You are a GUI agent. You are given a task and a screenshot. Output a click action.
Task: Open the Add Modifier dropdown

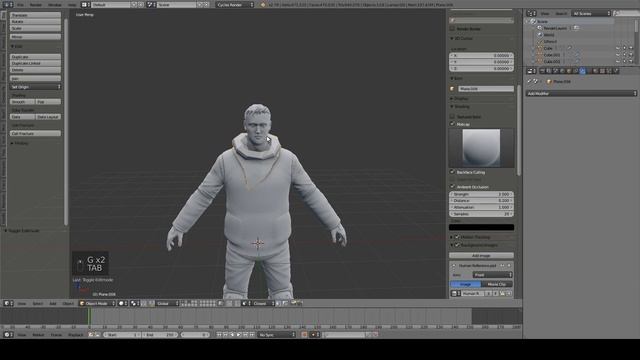(x=581, y=93)
